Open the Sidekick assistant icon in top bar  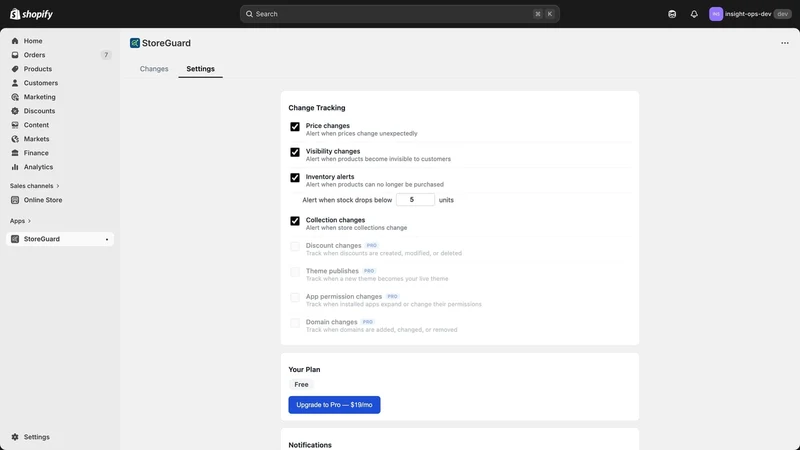pos(672,14)
